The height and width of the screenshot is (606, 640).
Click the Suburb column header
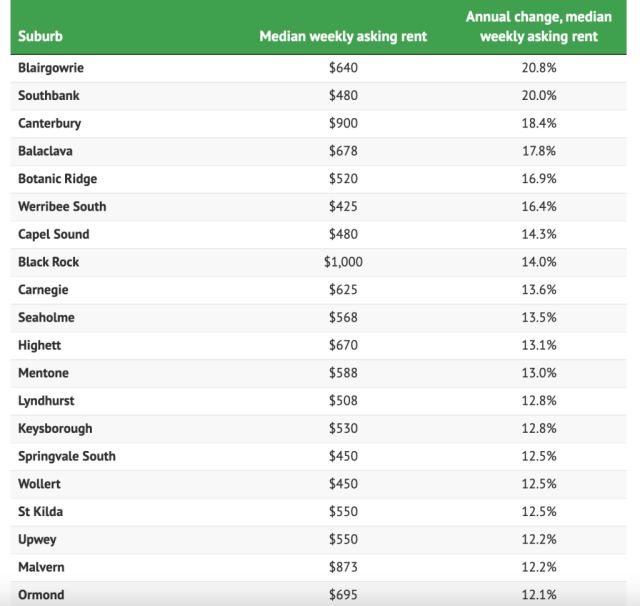click(39, 37)
